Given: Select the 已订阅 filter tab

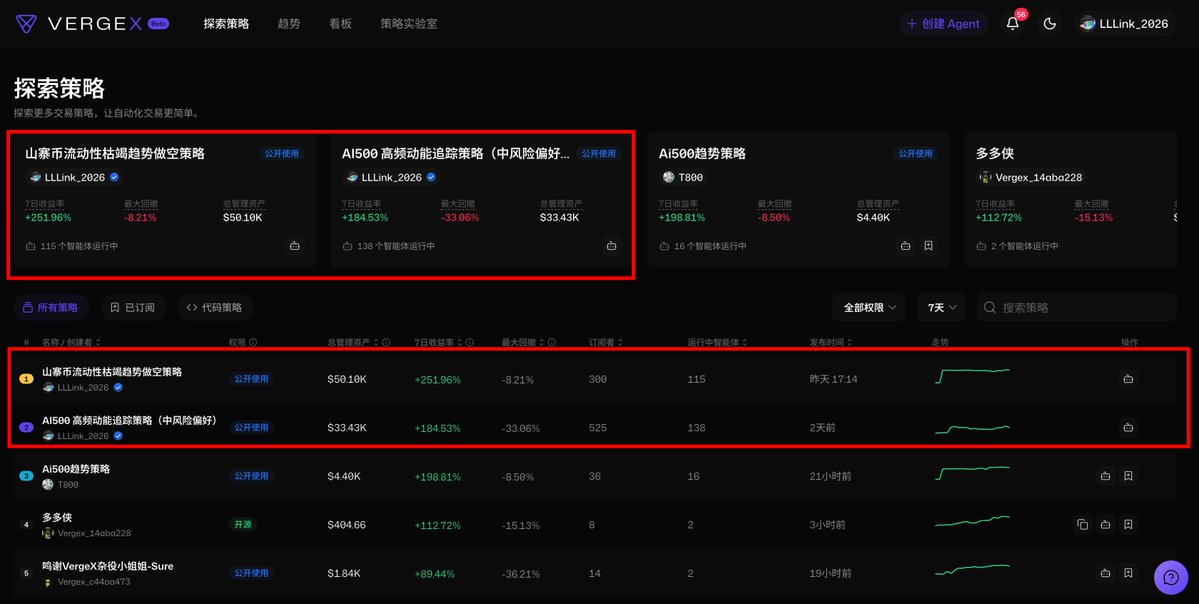Looking at the screenshot, I should [132, 307].
